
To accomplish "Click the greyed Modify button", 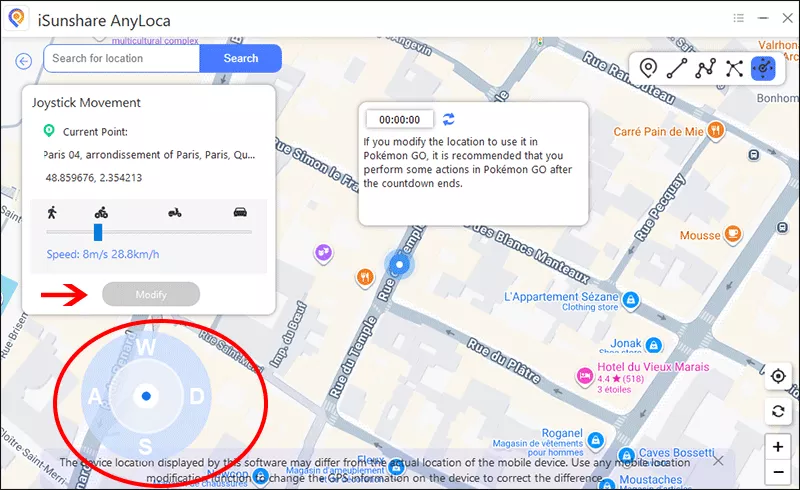I will point(151,294).
